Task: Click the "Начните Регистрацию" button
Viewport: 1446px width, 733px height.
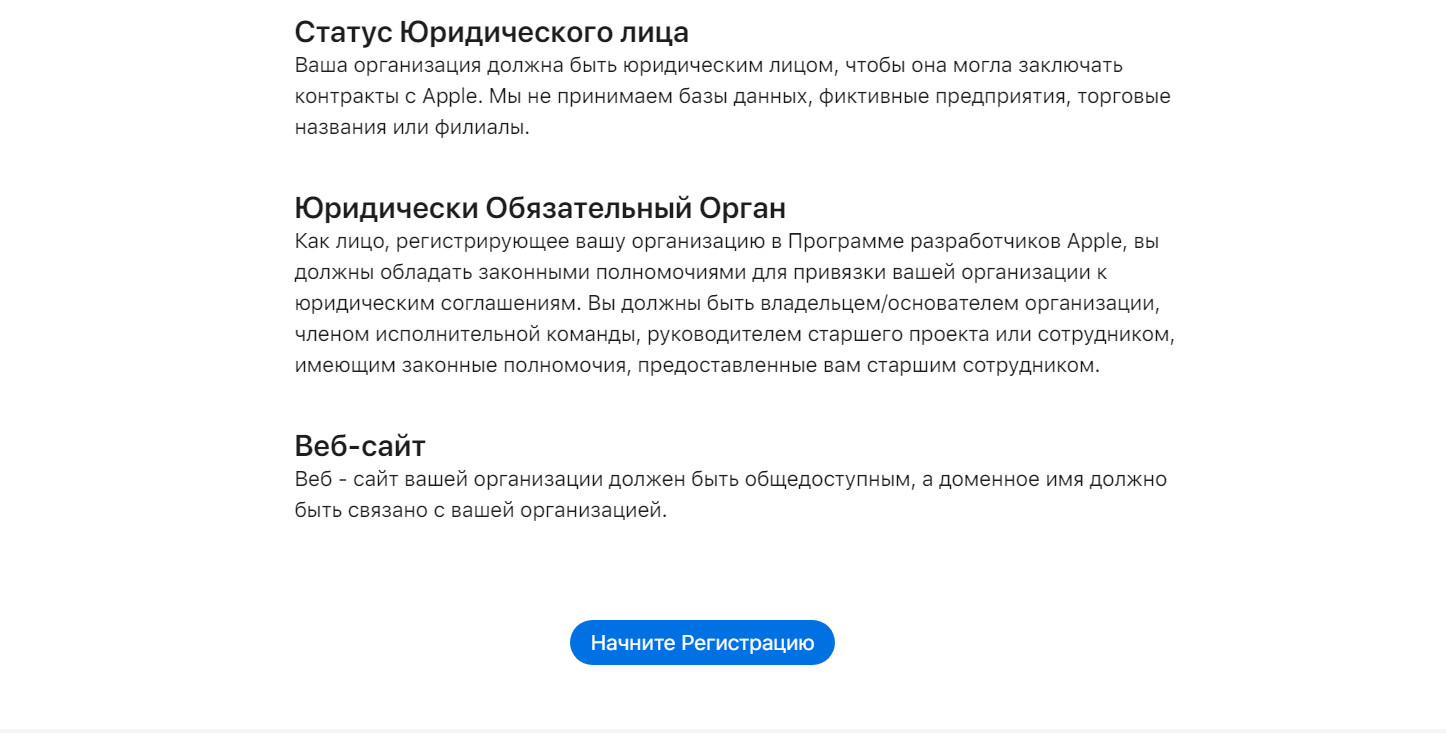Action: tap(702, 642)
